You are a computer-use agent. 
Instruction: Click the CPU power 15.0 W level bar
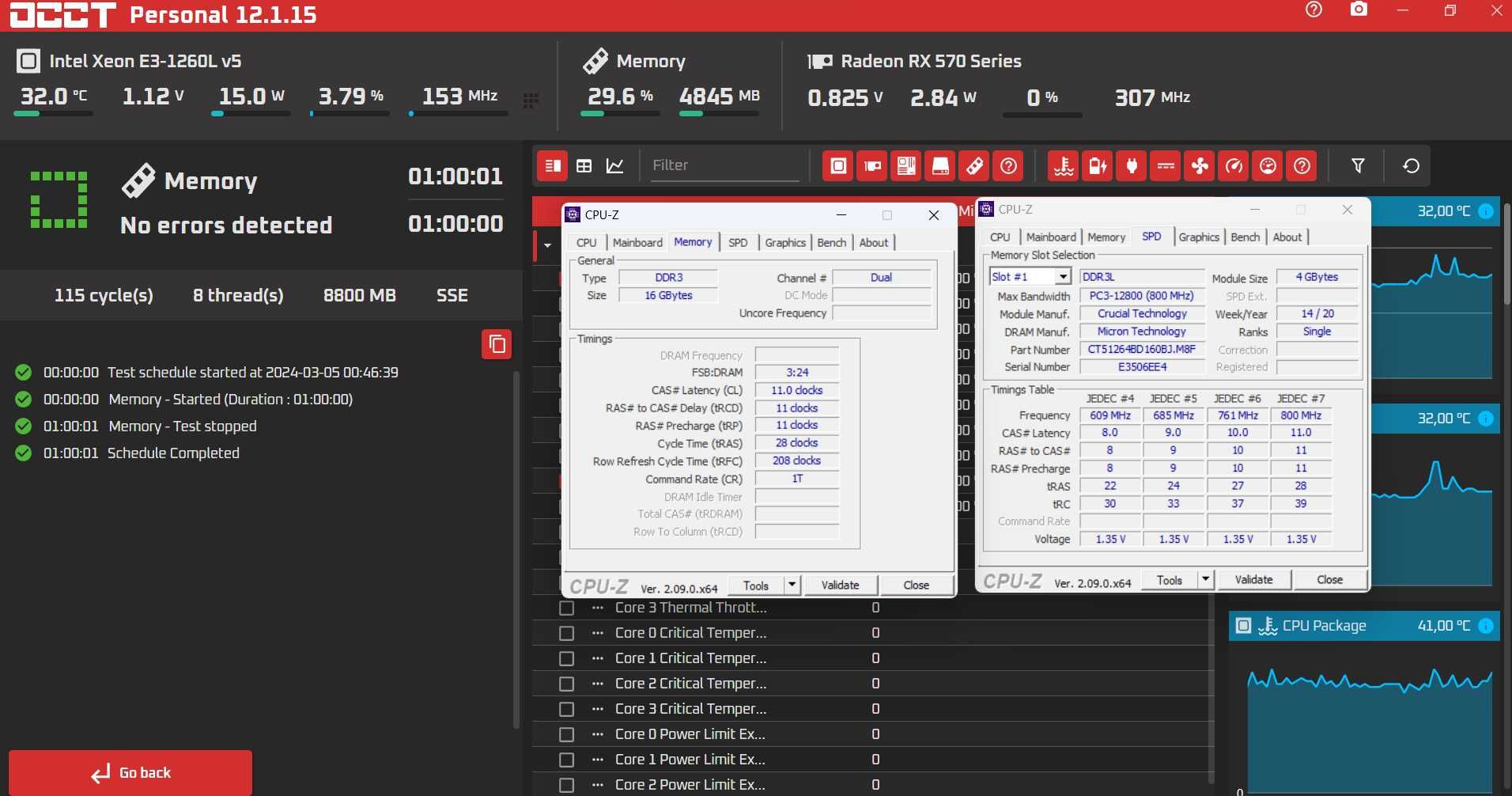pyautogui.click(x=251, y=114)
